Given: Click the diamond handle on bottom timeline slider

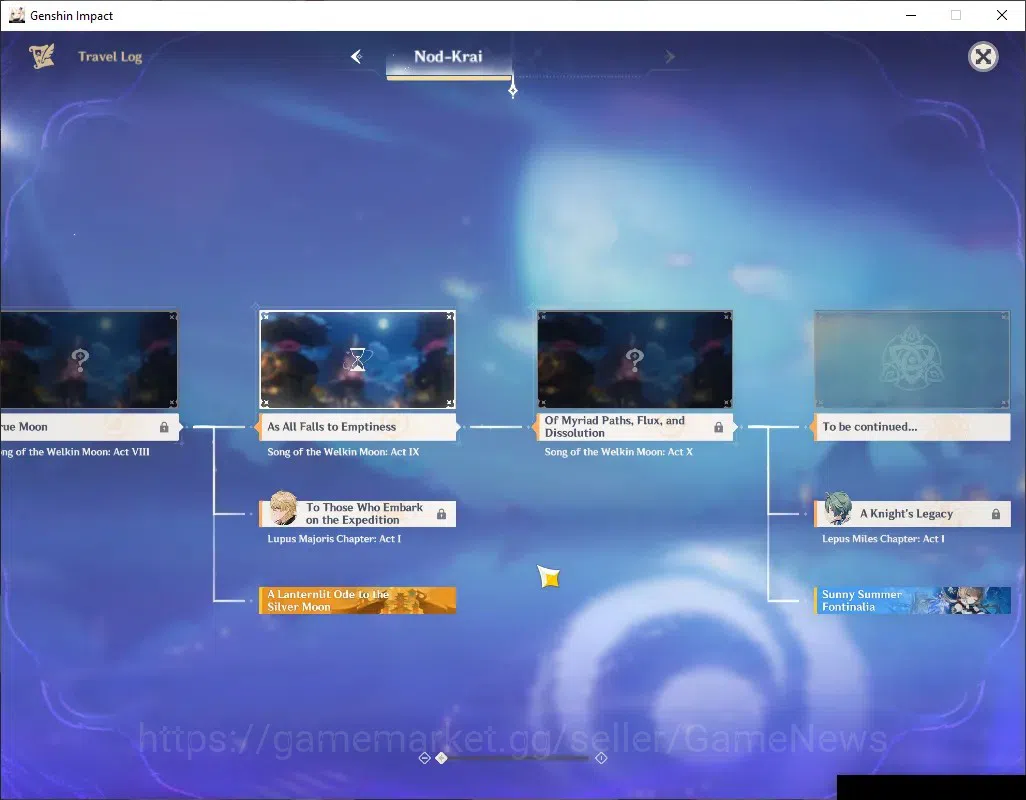Looking at the screenshot, I should (442, 758).
